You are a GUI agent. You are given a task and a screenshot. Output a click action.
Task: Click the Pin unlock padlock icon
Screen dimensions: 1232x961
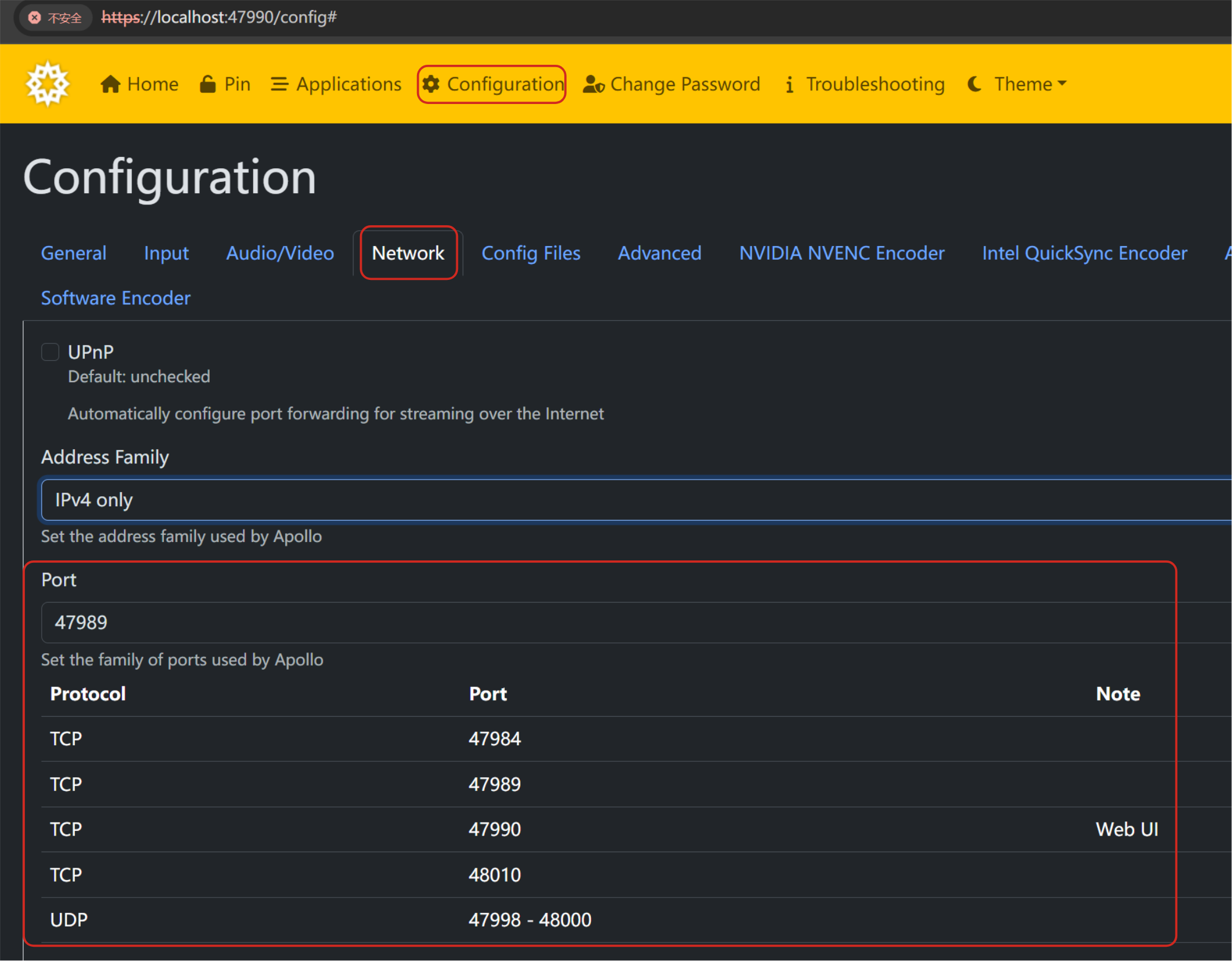click(x=207, y=84)
